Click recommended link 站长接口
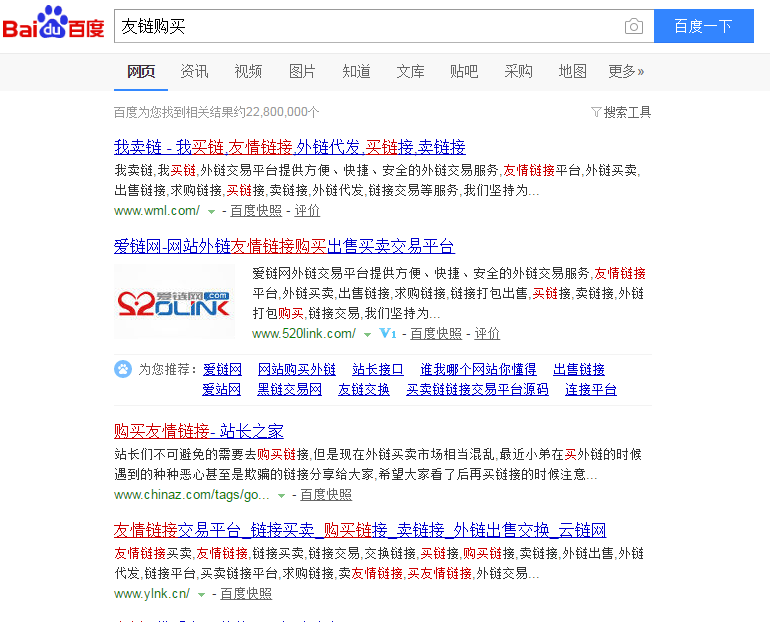770x622 pixels. click(x=378, y=369)
